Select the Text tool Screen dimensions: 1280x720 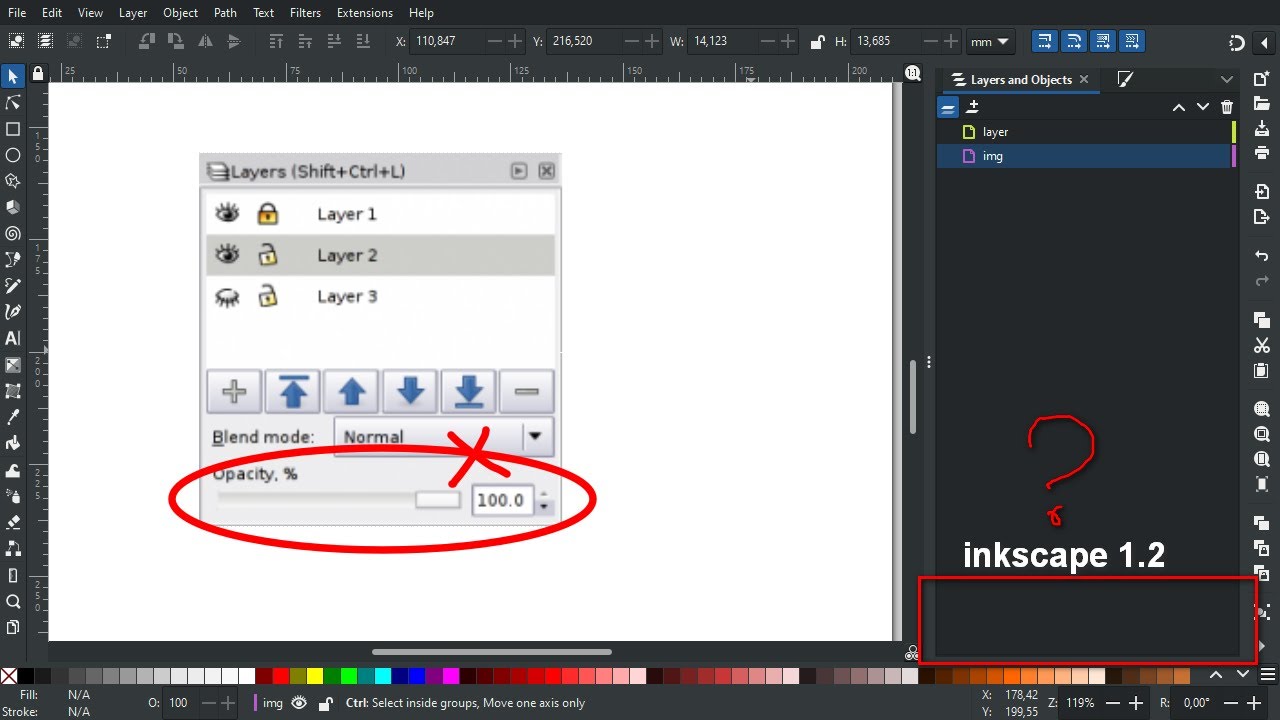pos(13,338)
